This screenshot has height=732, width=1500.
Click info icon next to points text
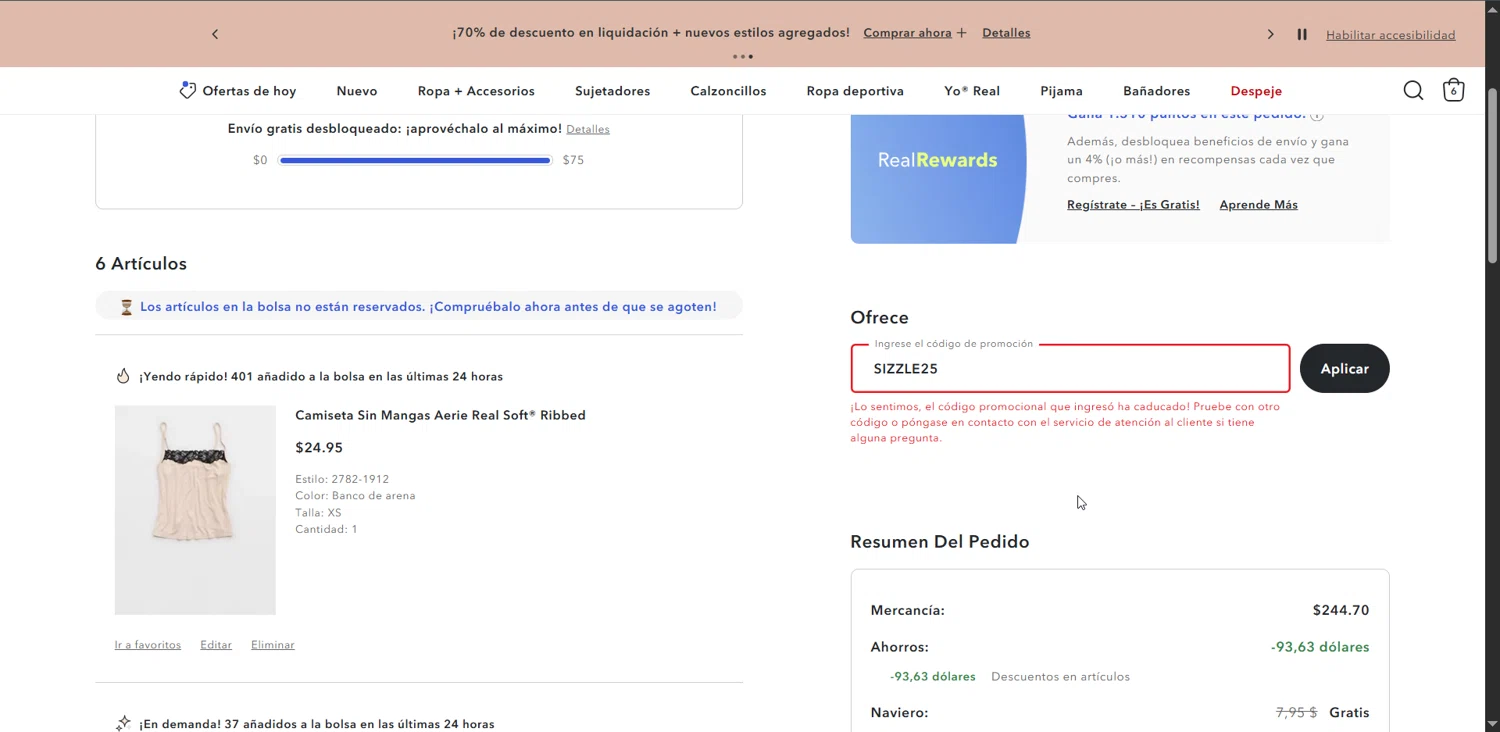click(1317, 115)
